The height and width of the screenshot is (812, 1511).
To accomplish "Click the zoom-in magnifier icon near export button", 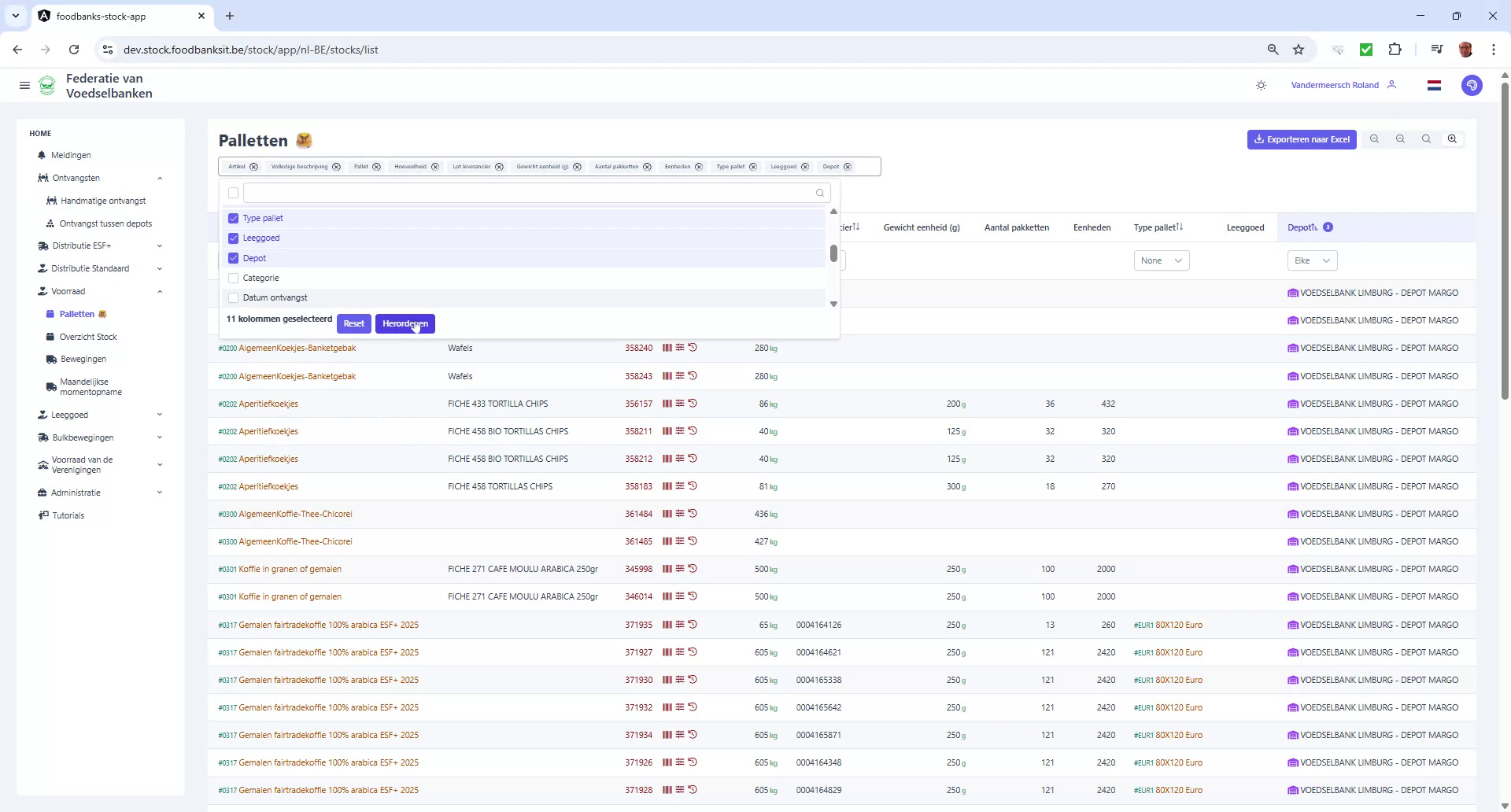I will click(1452, 138).
